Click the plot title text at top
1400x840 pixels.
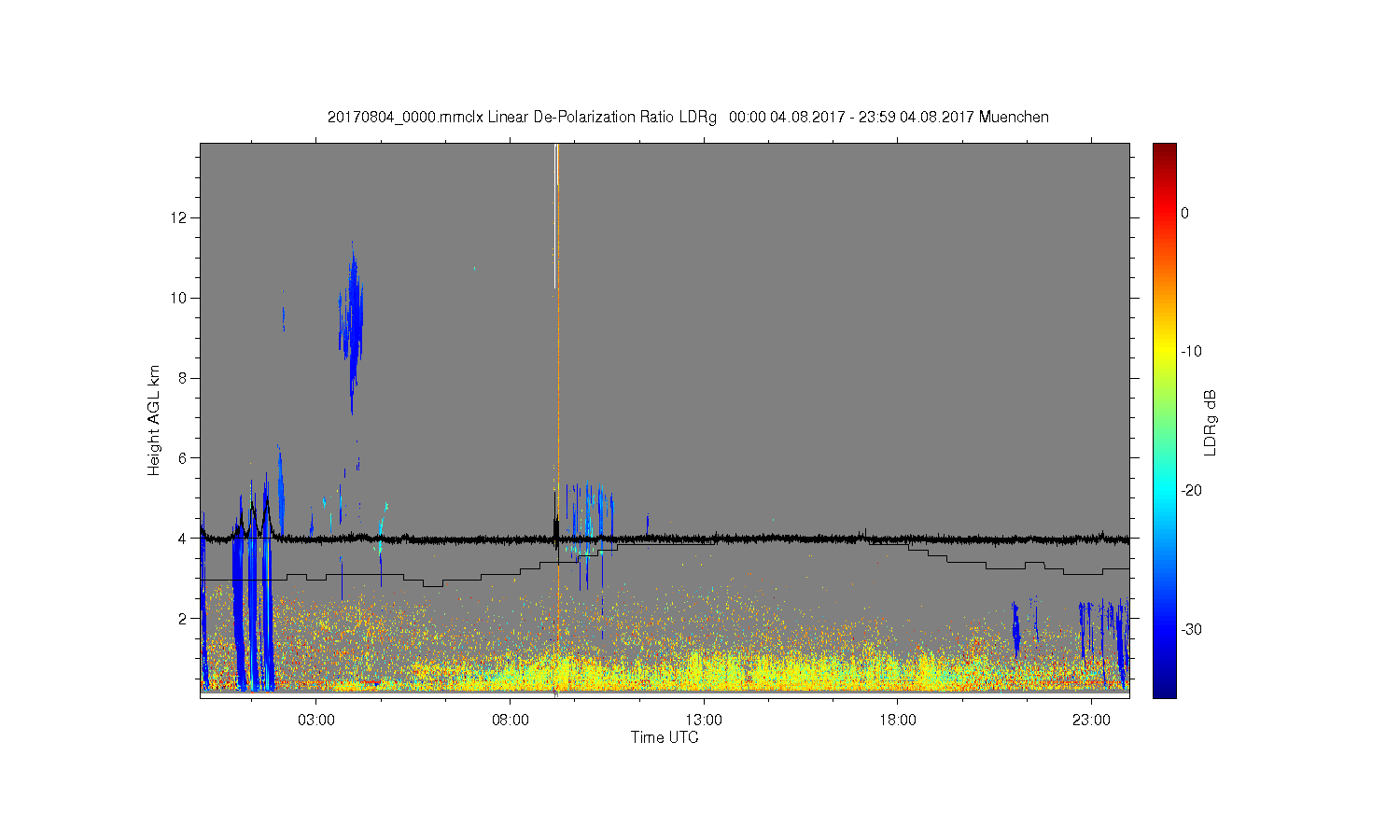(688, 118)
